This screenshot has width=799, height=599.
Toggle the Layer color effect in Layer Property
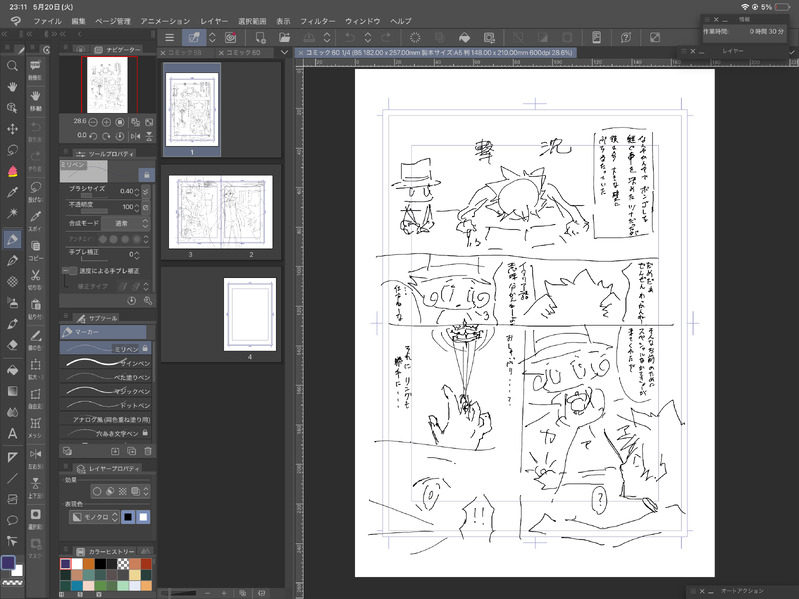(x=135, y=491)
